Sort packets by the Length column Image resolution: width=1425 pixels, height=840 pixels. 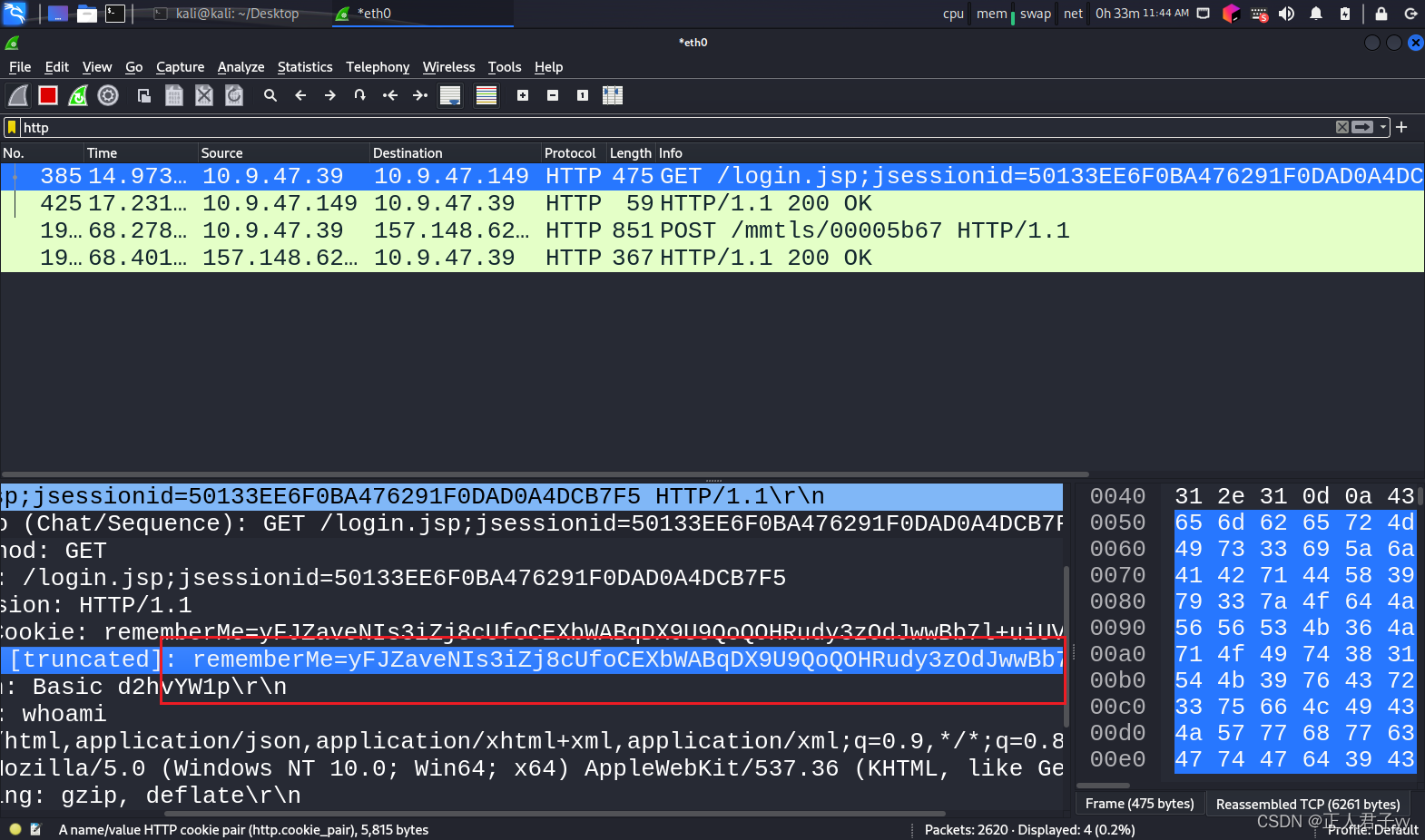(x=632, y=153)
